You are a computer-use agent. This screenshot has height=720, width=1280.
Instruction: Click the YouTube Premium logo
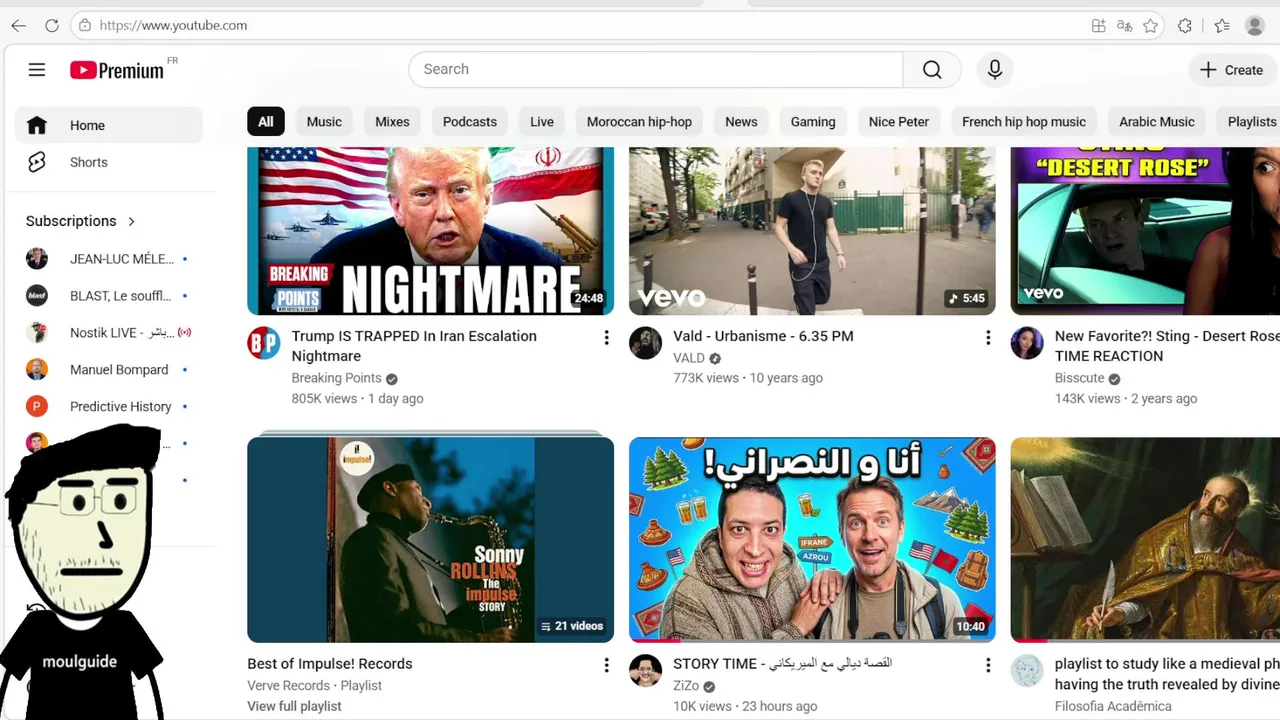pyautogui.click(x=117, y=70)
